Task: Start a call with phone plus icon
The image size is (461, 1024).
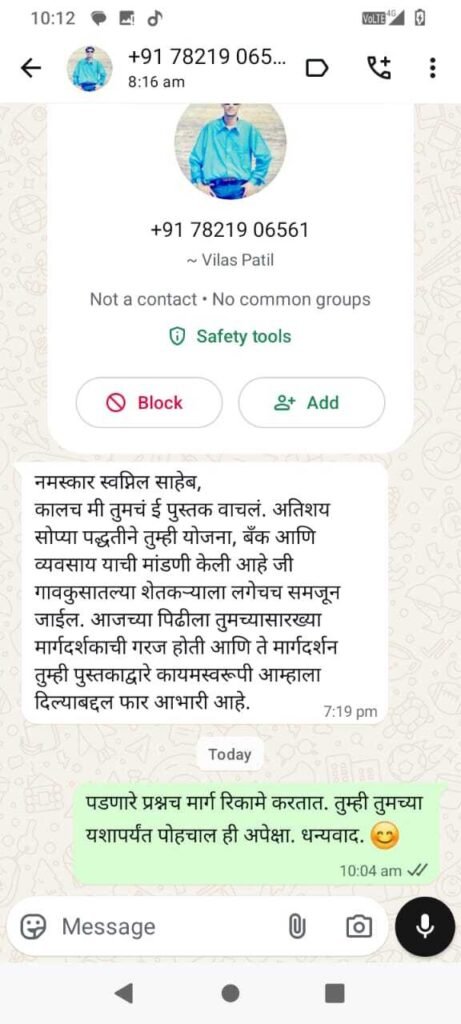Action: (377, 67)
